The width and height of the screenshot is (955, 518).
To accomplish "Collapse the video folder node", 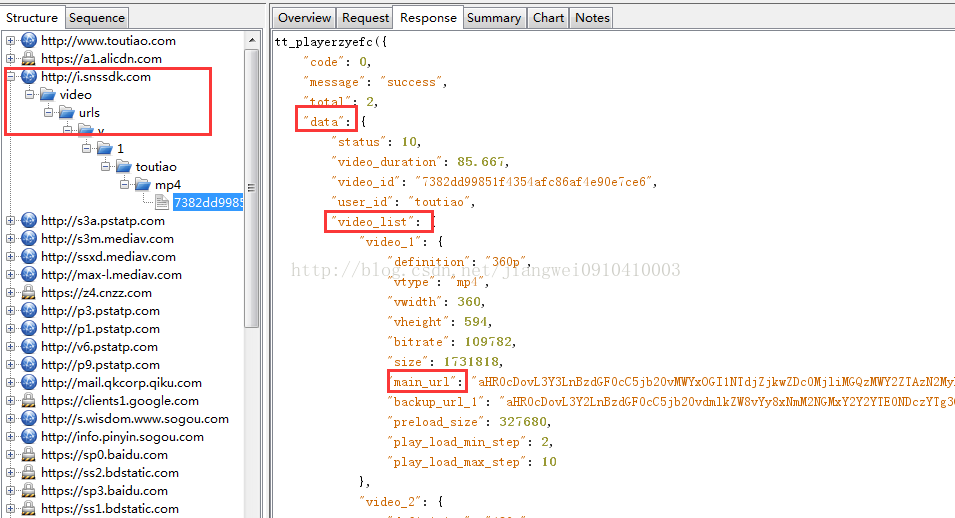I will (29, 94).
